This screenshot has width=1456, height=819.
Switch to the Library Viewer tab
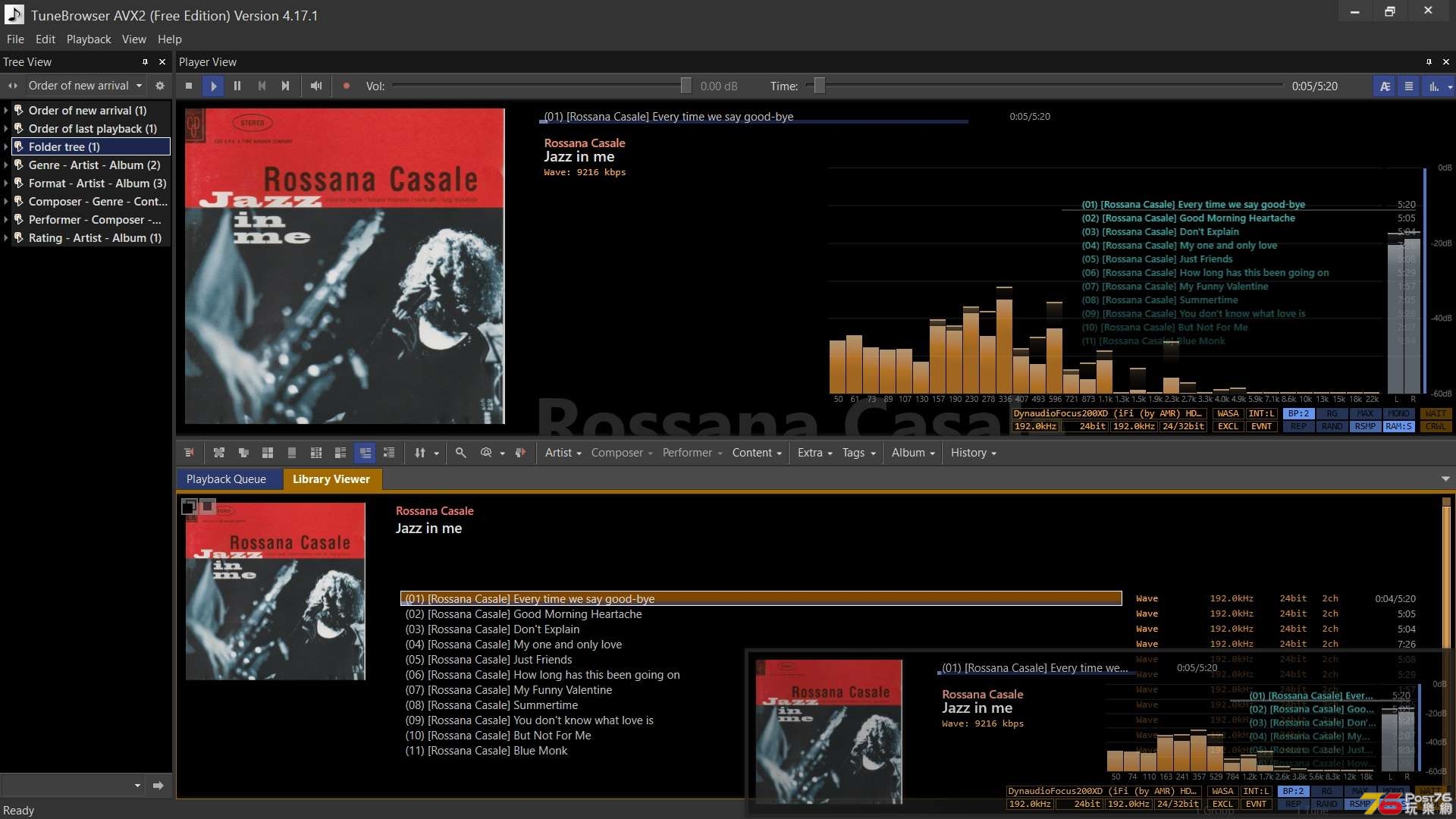point(331,478)
